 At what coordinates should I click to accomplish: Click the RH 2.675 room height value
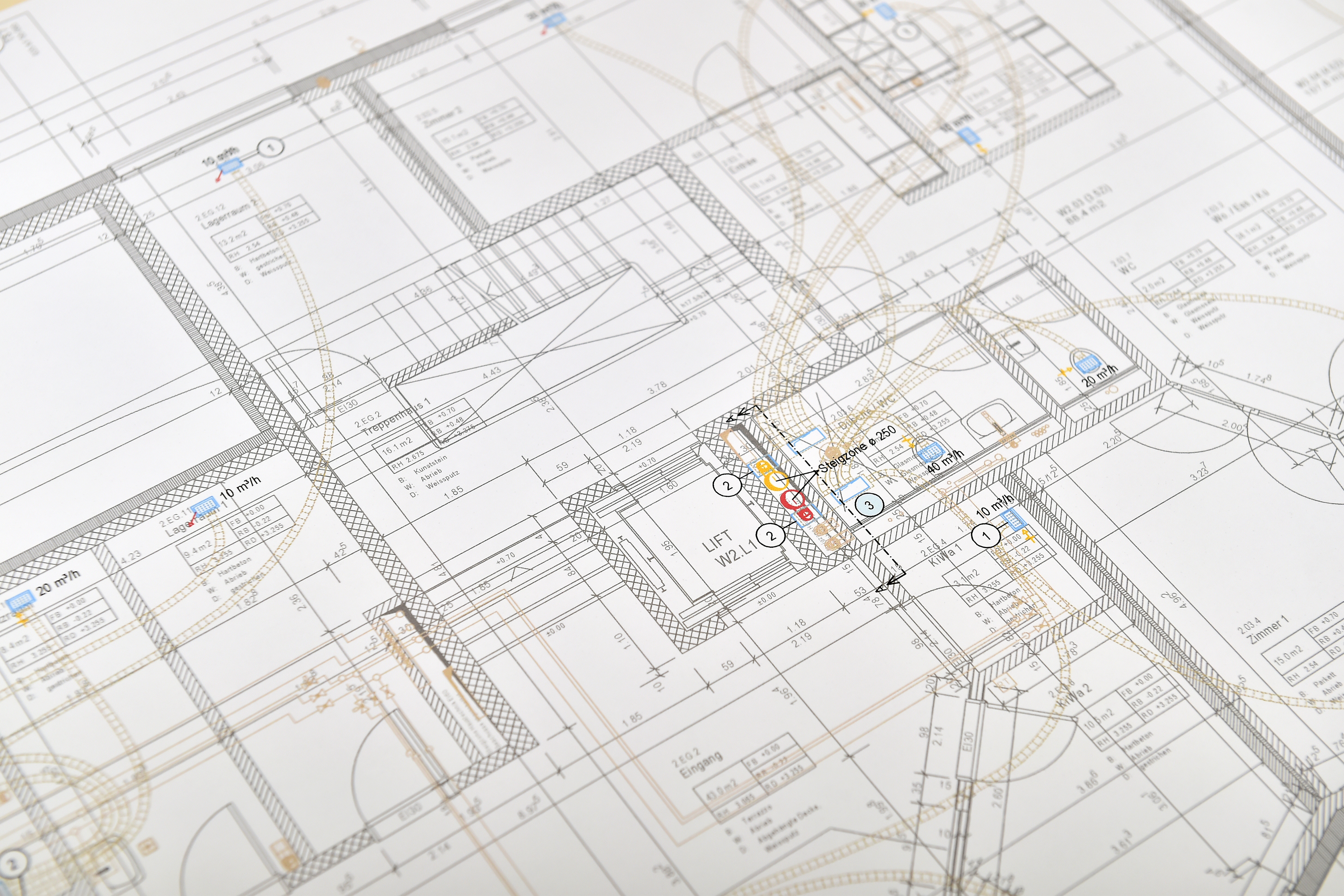pyautogui.click(x=407, y=460)
